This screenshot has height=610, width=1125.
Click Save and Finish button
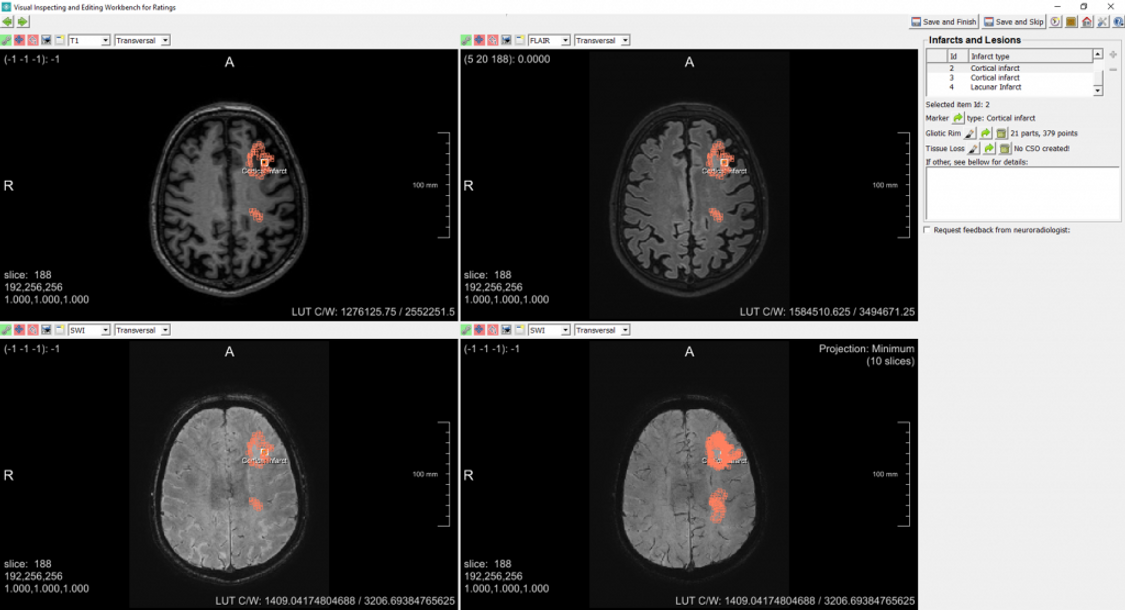point(943,22)
